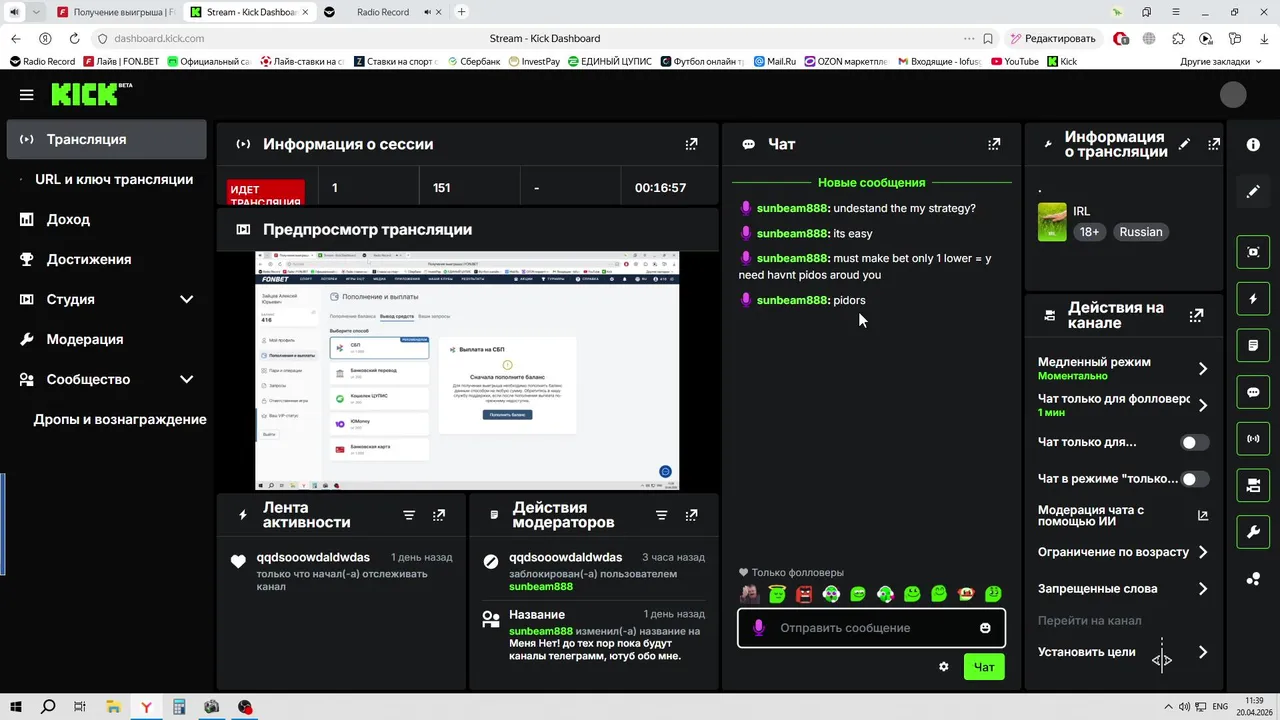
Task: Toggle chat bubble icon in right sidebar
Action: pyautogui.click(x=1253, y=393)
